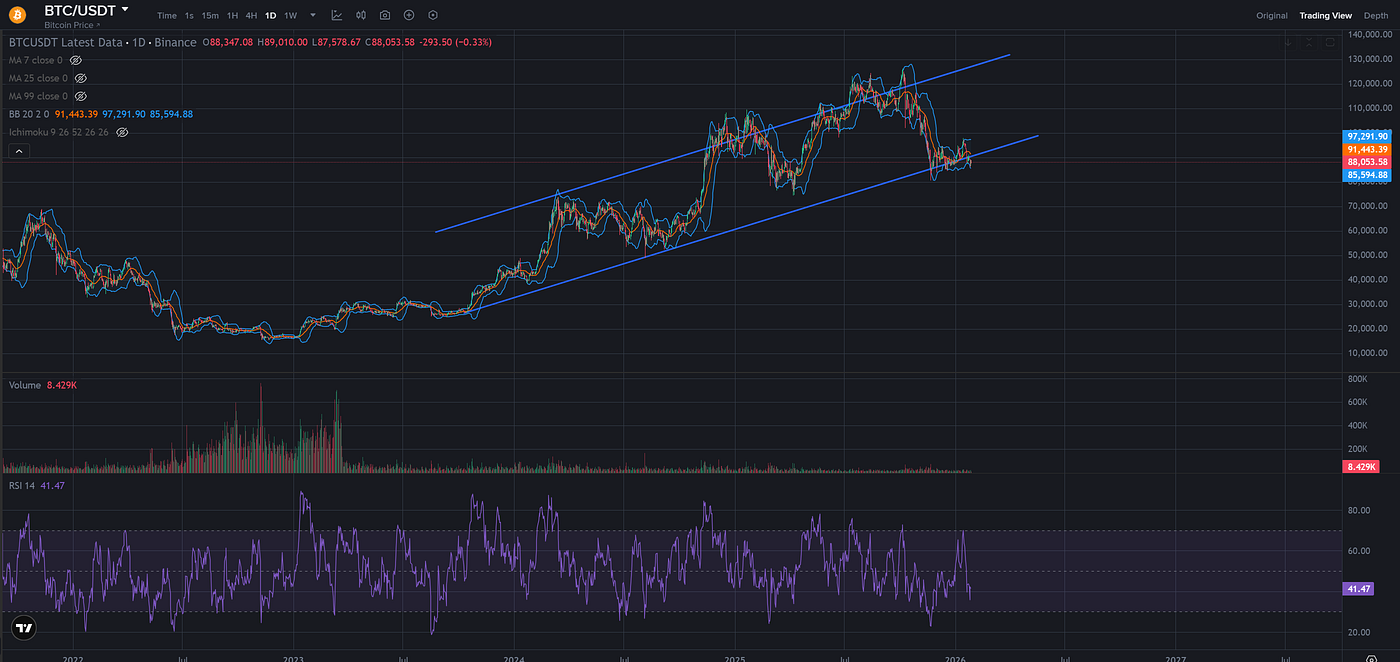Image resolution: width=1400 pixels, height=662 pixels.
Task: Click the collapse pane button
Action: tap(1309, 43)
